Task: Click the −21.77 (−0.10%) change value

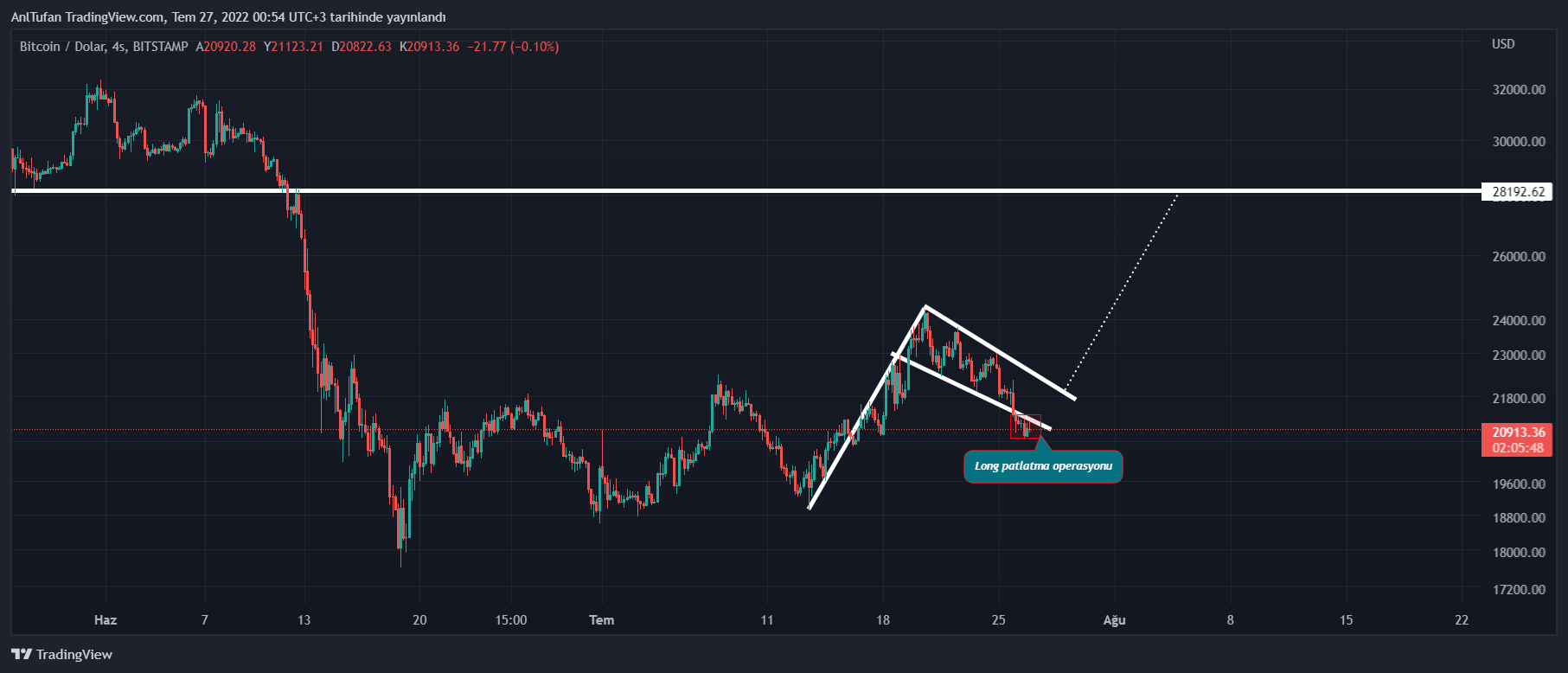Action: click(513, 47)
